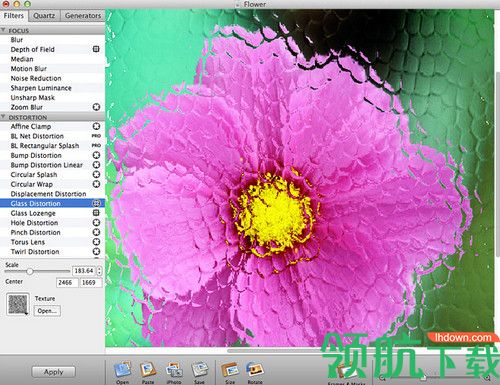Screen dimensions: 500x385
Task: Click the Rotate toolbar icon
Action: (255, 370)
